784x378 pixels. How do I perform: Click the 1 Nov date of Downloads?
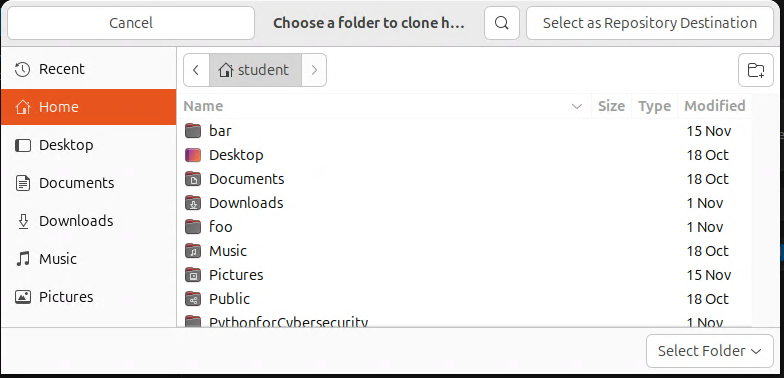tap(705, 203)
